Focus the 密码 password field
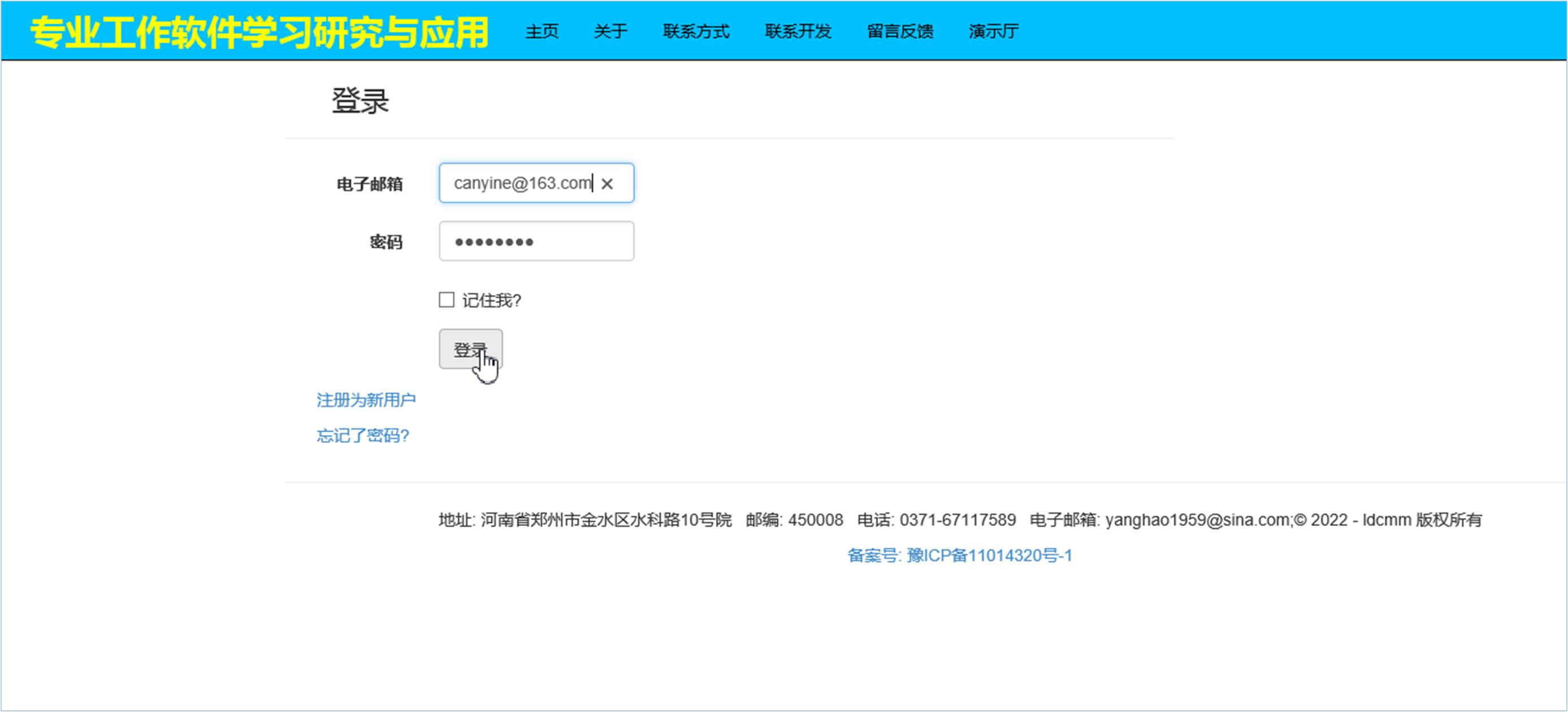1568x712 pixels. click(536, 242)
